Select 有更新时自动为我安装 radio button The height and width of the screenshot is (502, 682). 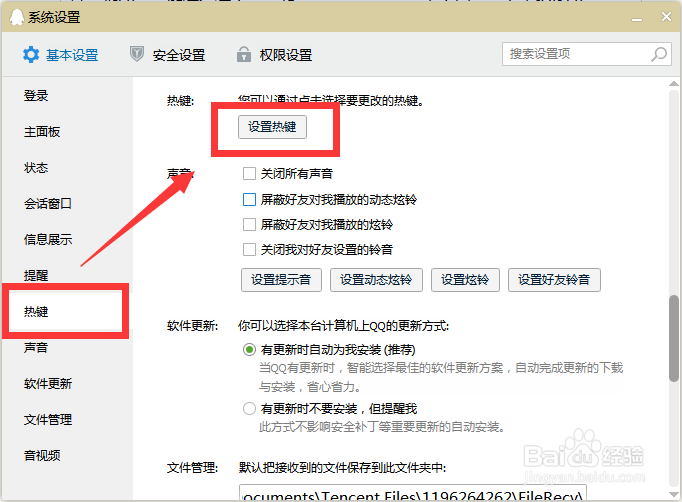[249, 350]
